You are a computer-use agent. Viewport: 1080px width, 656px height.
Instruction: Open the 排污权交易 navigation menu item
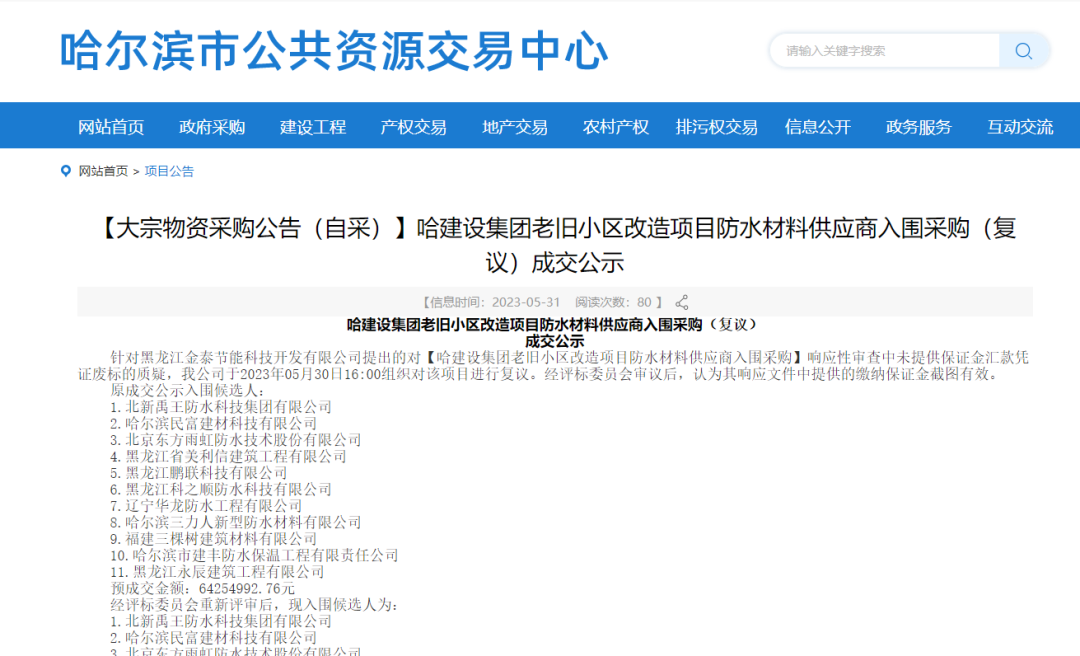pos(716,127)
